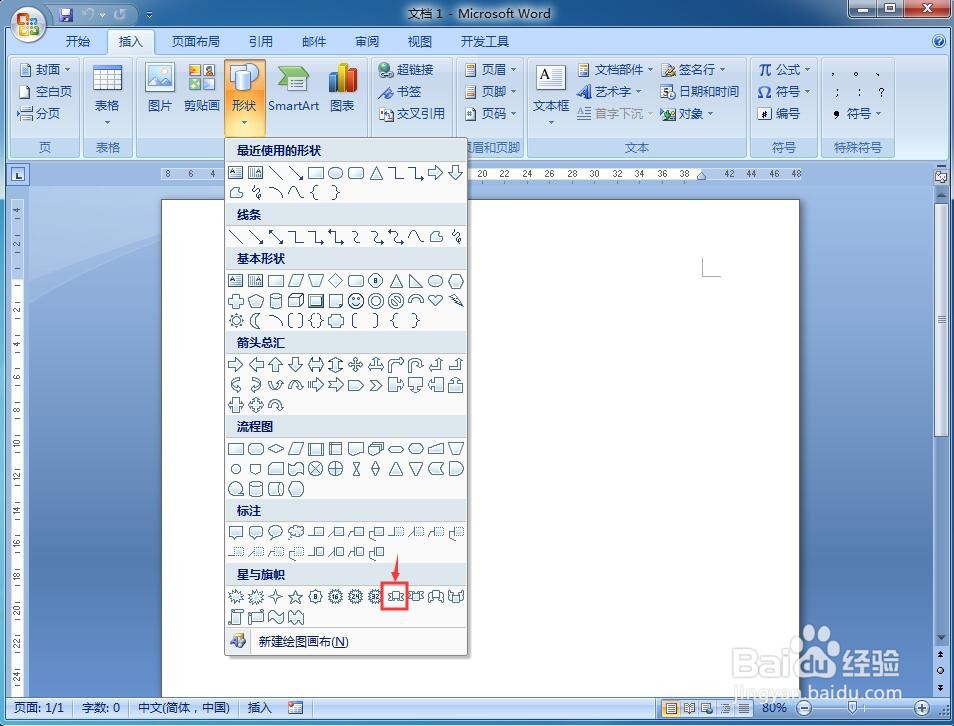The height and width of the screenshot is (726, 954).
Task: Open the 审阅 Review tab
Action: point(367,41)
